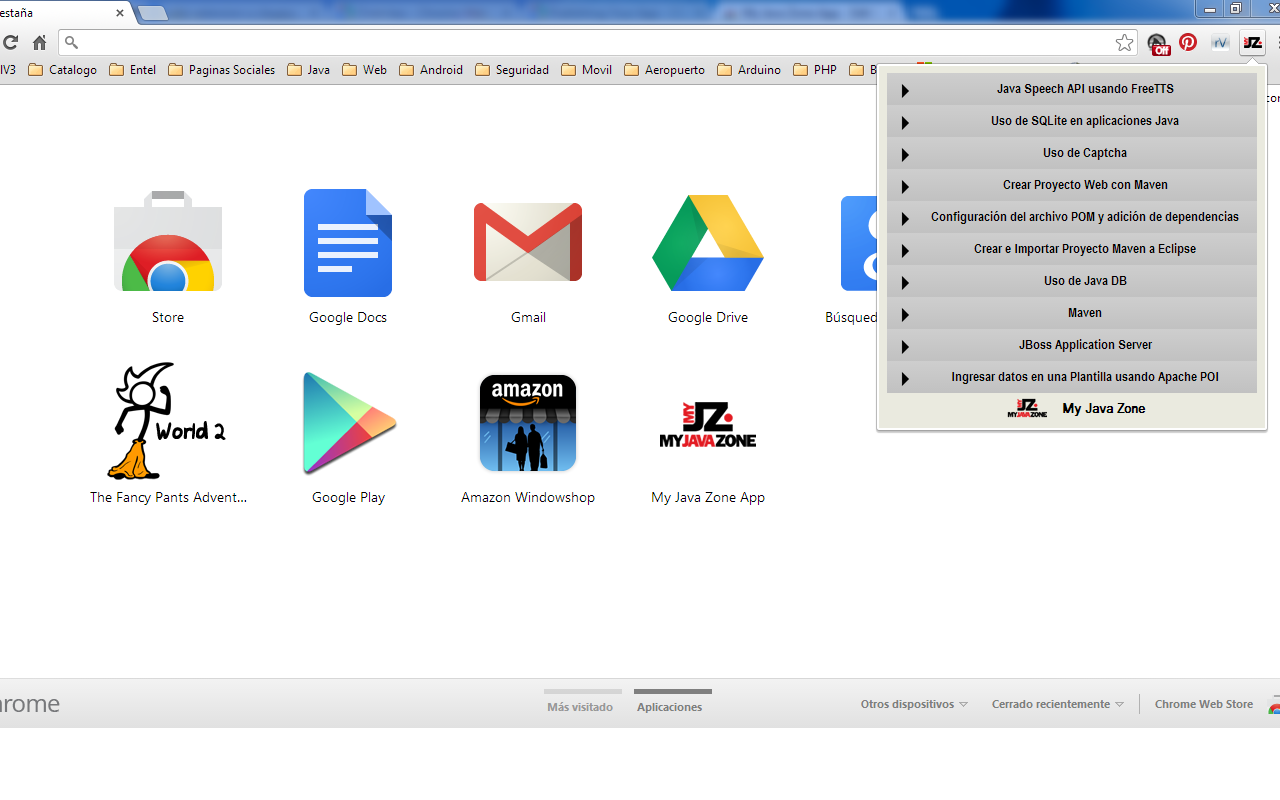1280x800 pixels.
Task: Click the Home button
Action: point(38,42)
